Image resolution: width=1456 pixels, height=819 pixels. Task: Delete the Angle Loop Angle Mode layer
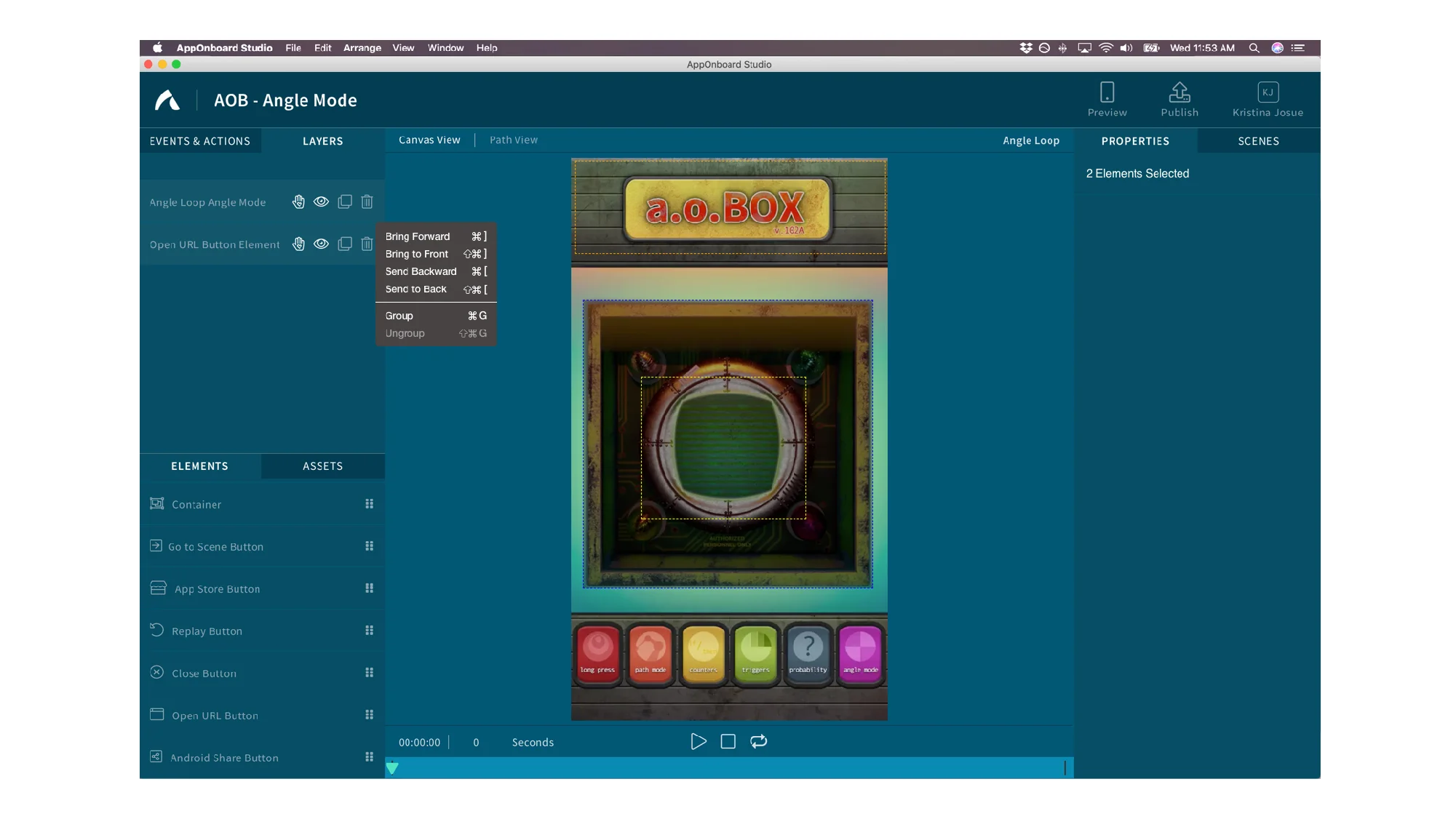(367, 202)
